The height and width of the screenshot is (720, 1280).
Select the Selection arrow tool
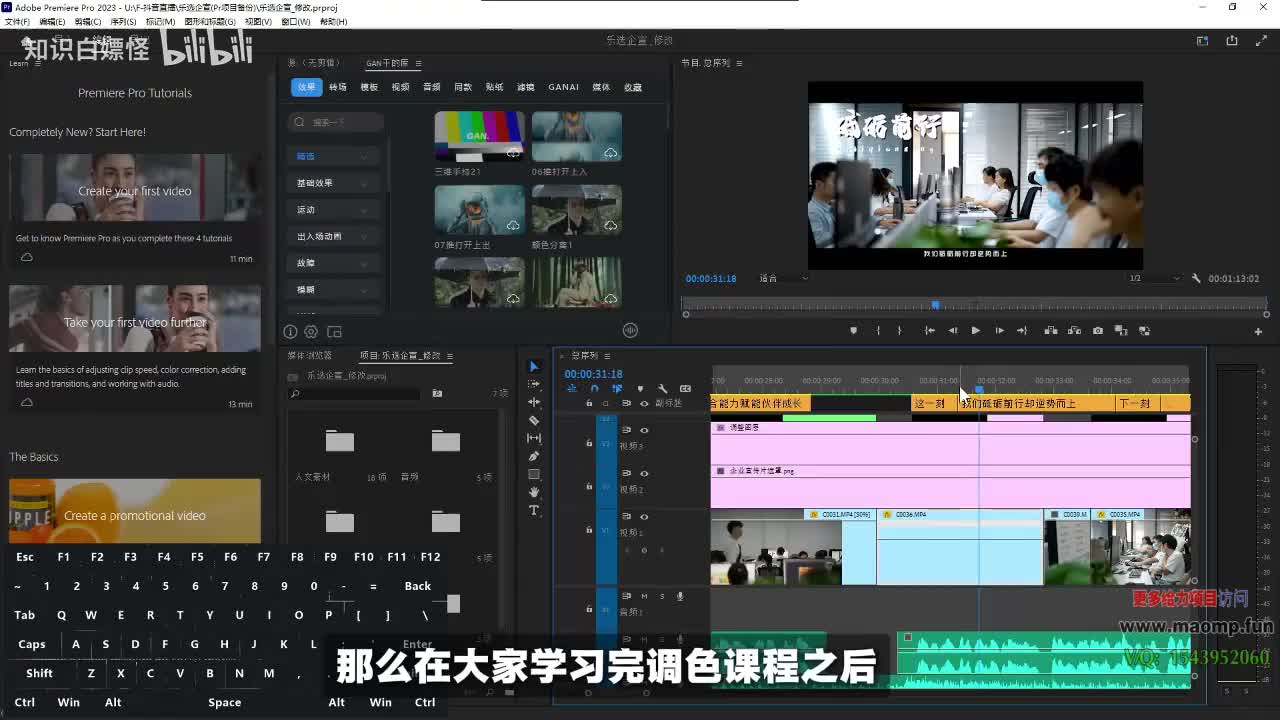534,366
